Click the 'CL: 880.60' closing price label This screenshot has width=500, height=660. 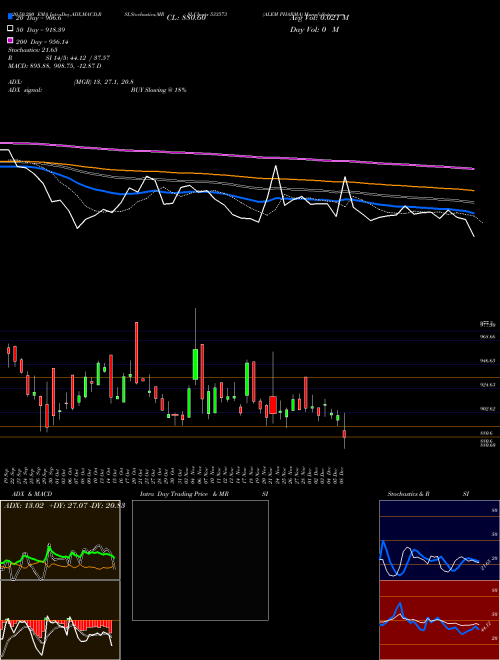tap(186, 18)
